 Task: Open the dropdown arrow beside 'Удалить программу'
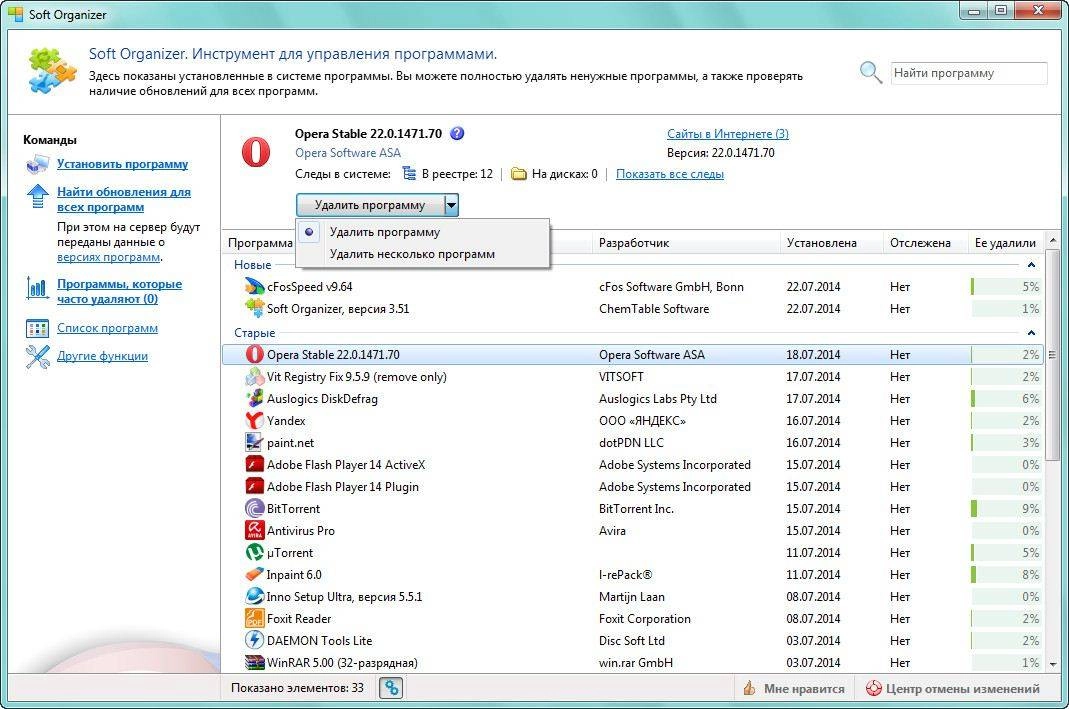point(451,205)
